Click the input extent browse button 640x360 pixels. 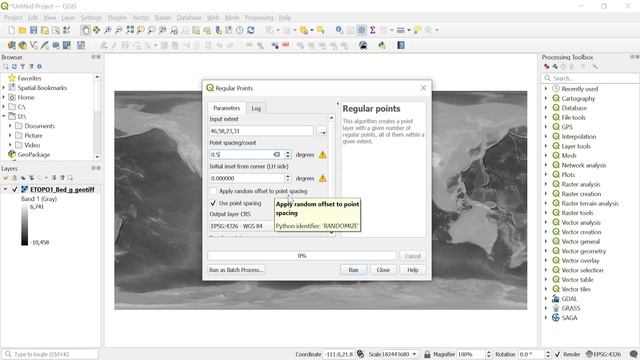[322, 131]
